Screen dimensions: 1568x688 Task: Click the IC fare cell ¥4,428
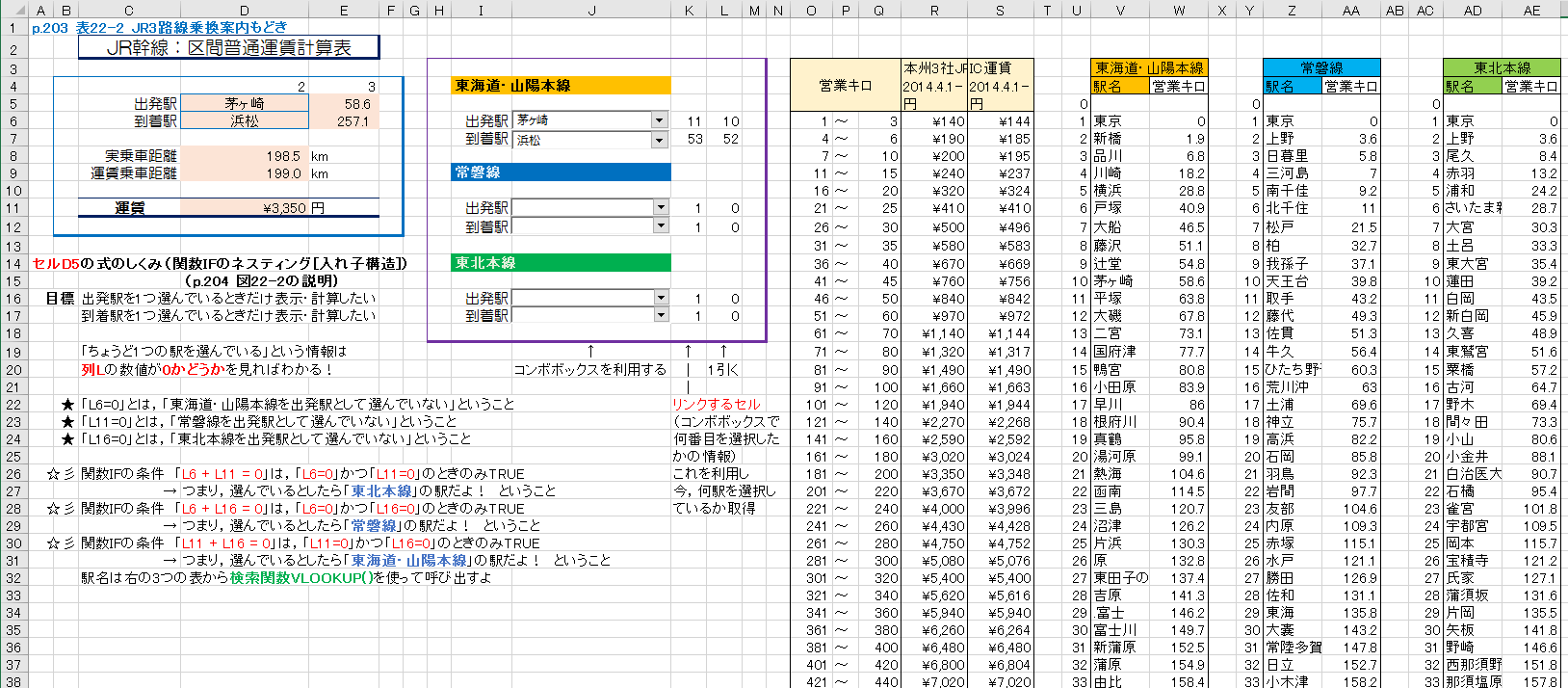1000,525
